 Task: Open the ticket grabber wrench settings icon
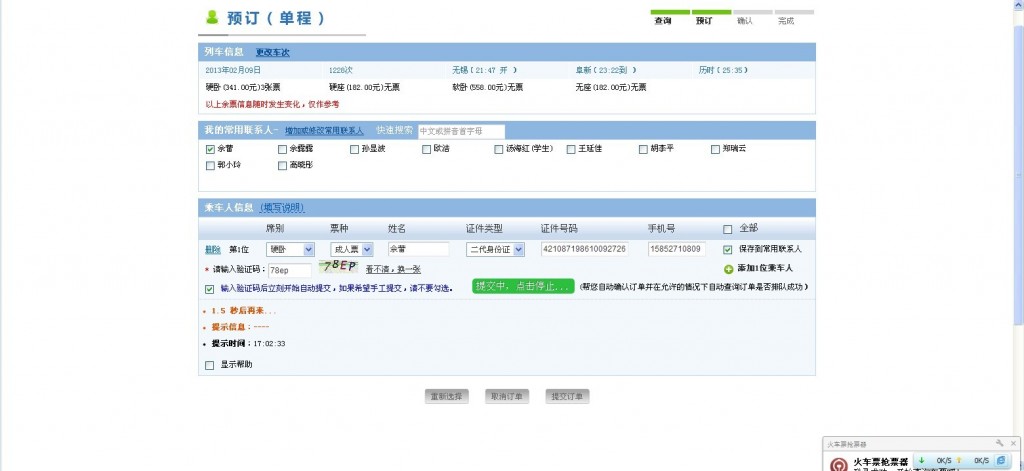coord(999,443)
